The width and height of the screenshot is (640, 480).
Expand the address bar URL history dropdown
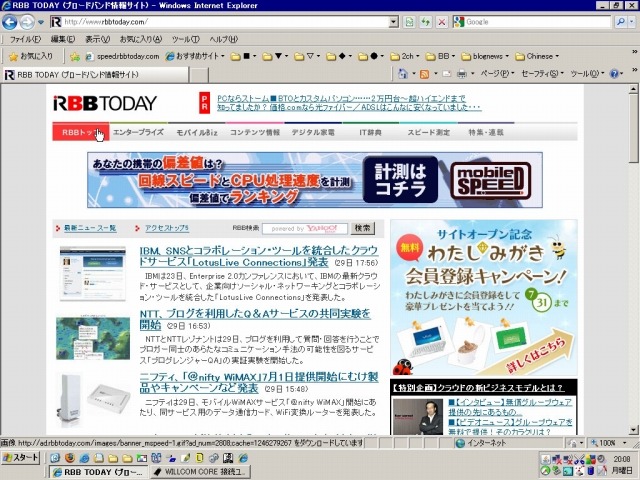coord(393,22)
